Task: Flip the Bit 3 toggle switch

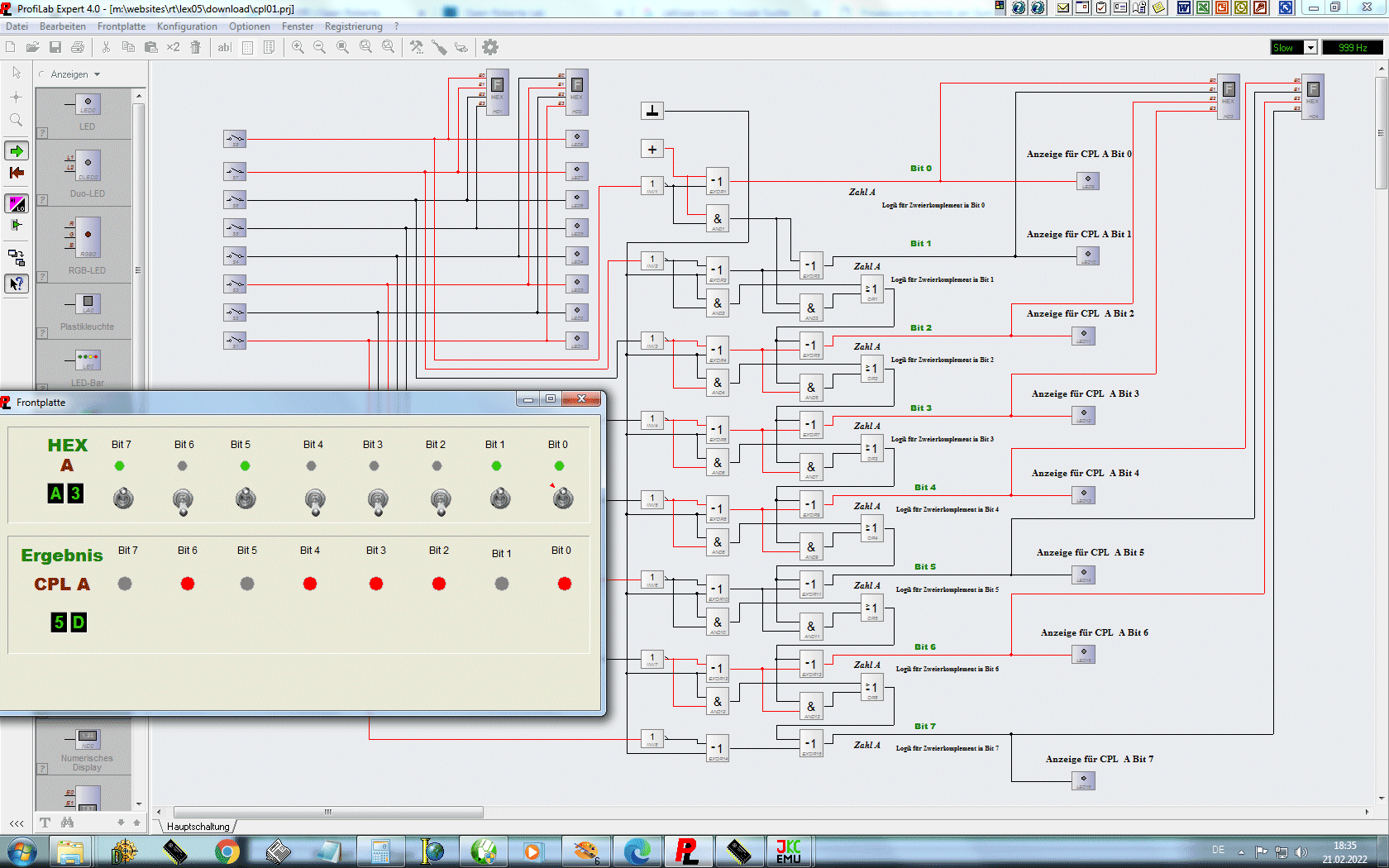Action: (378, 500)
